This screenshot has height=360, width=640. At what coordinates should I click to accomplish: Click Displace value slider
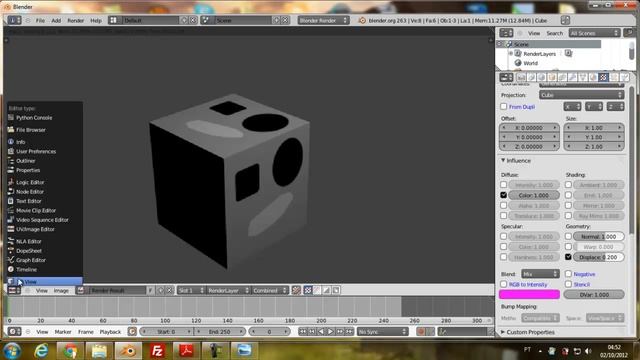599,257
